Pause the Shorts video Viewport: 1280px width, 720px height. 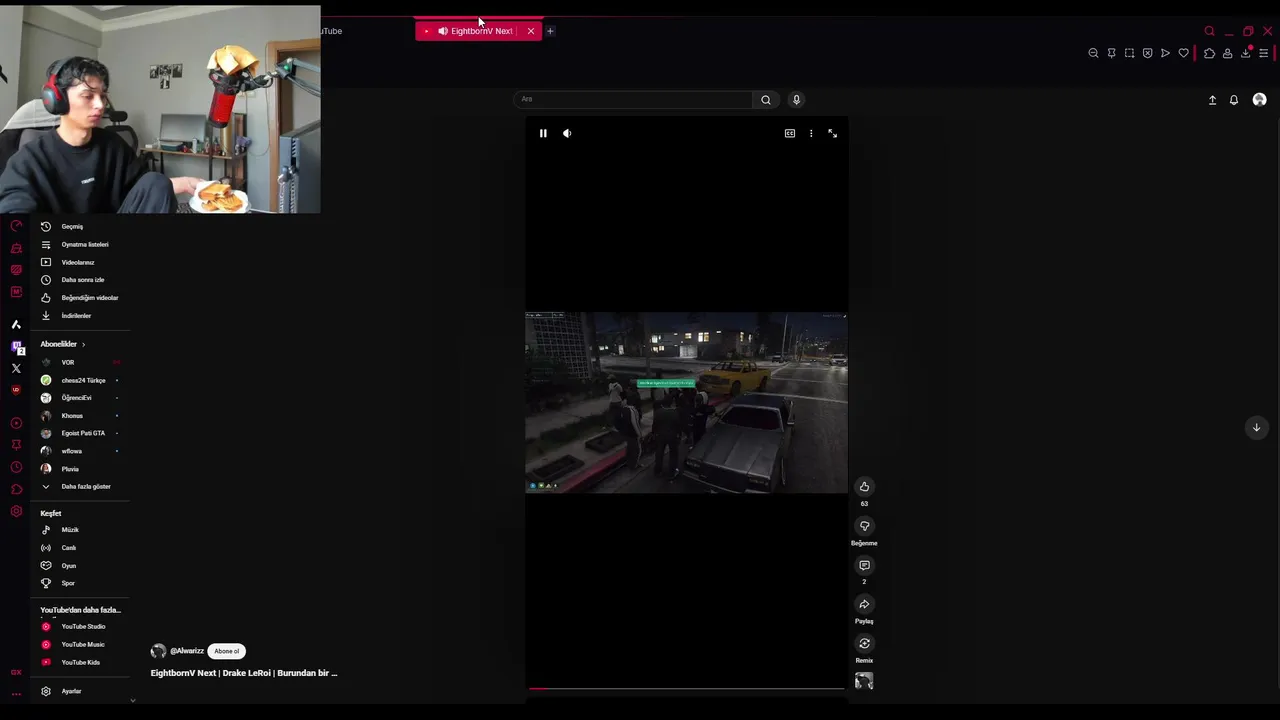coord(543,133)
